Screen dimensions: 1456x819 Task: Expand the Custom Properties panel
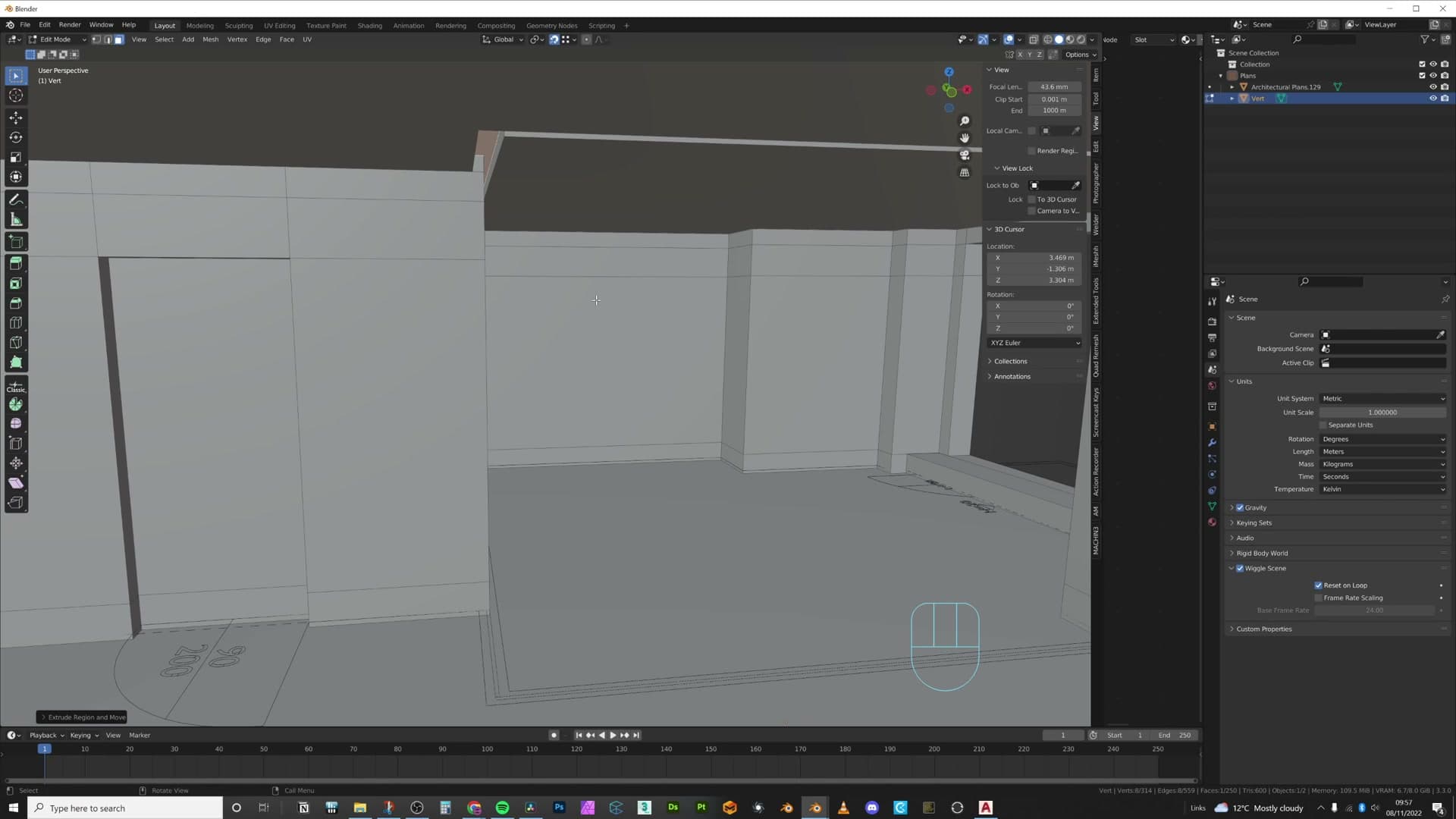point(1263,629)
